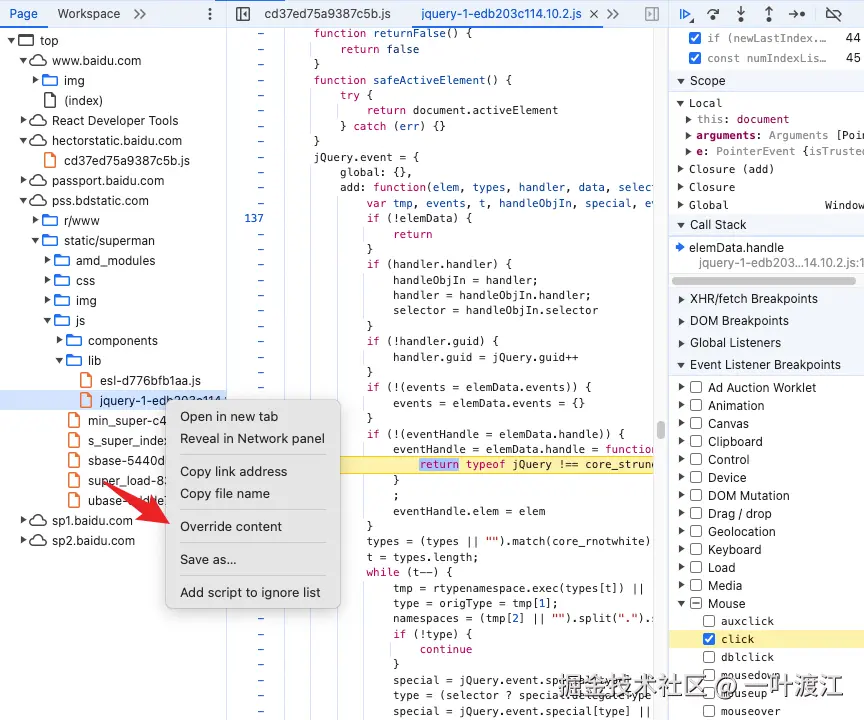Enable Clipboard event breakpoints checkbox
This screenshot has width=864, height=720.
[696, 441]
